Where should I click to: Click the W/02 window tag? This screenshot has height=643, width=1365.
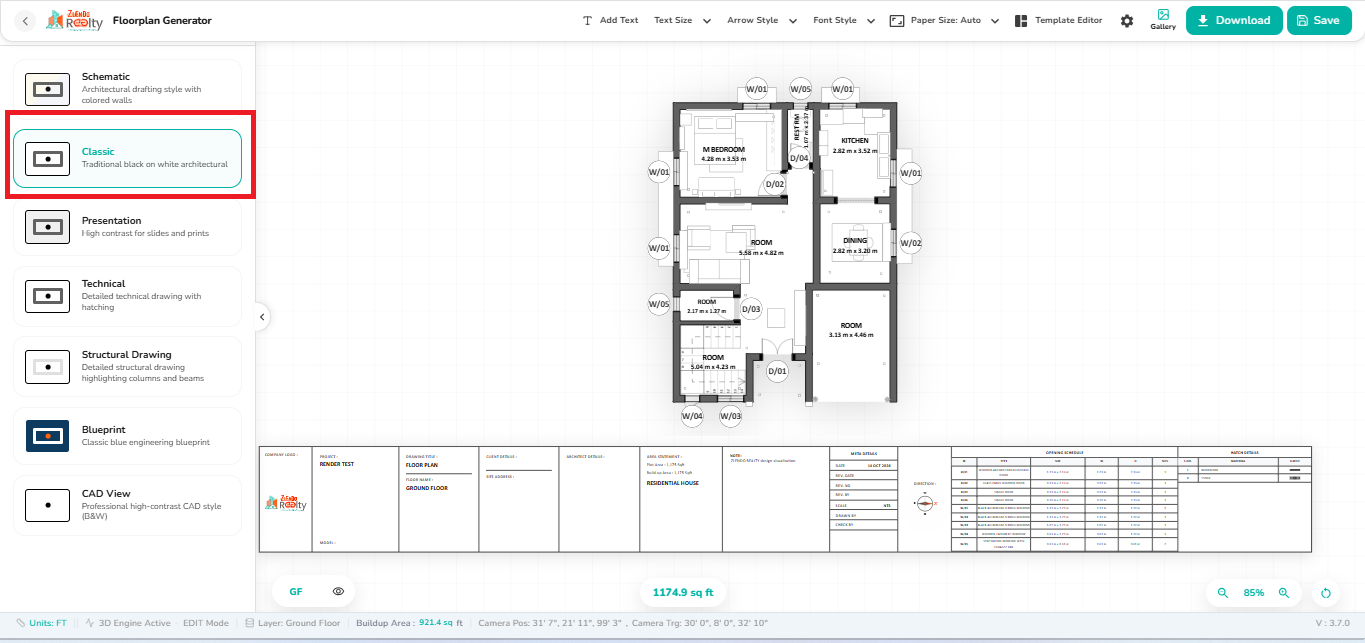pos(910,243)
